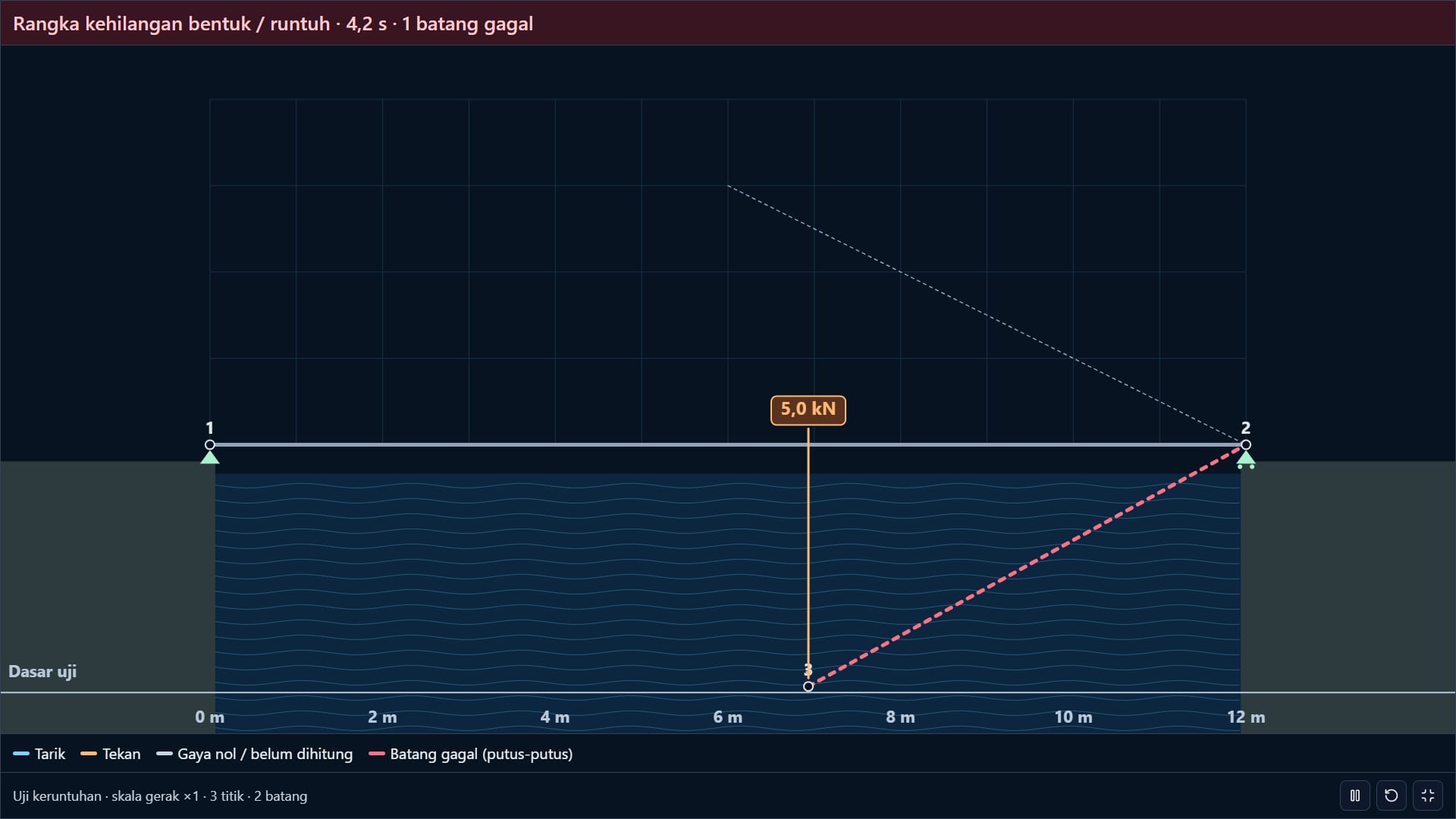The image size is (1456, 819).
Task: Select the red dashed failed member
Action: [x=1028, y=566]
